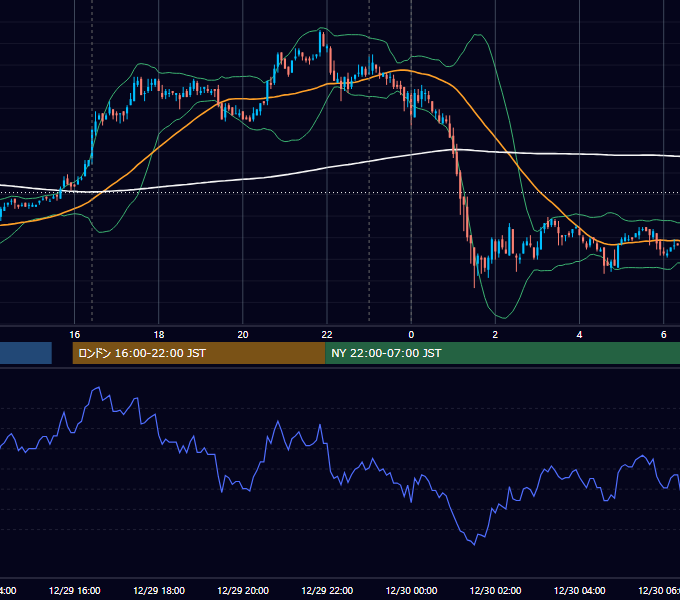Click the 2 hour tick label
The image size is (680, 600).
click(x=495, y=335)
